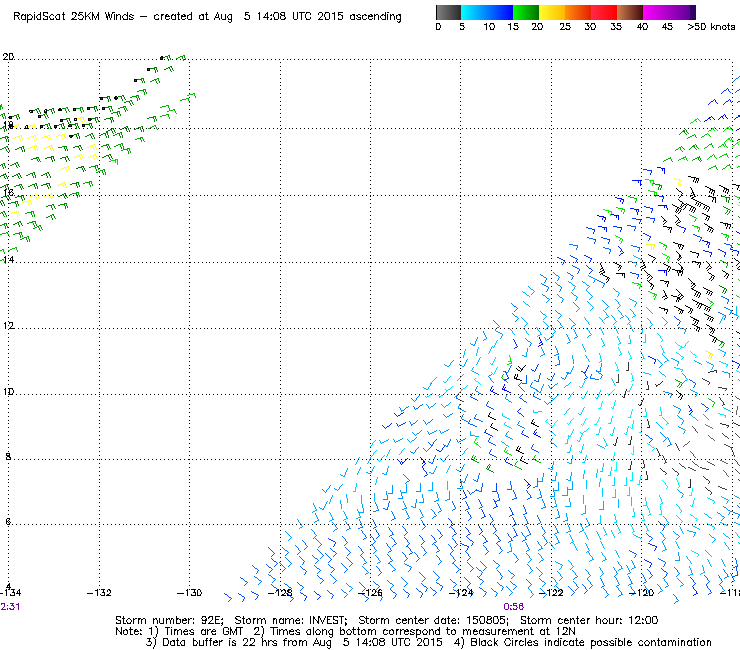Click the legend tick label '40'

[642, 27]
